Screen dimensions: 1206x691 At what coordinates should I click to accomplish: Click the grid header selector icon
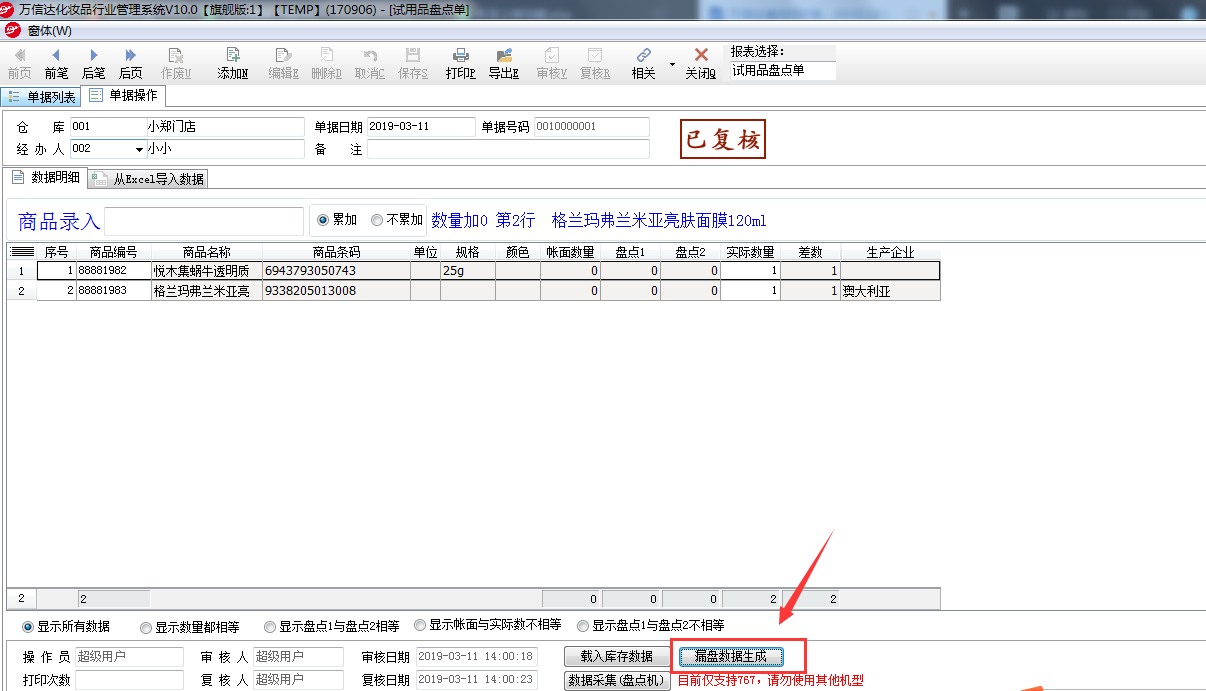22,252
